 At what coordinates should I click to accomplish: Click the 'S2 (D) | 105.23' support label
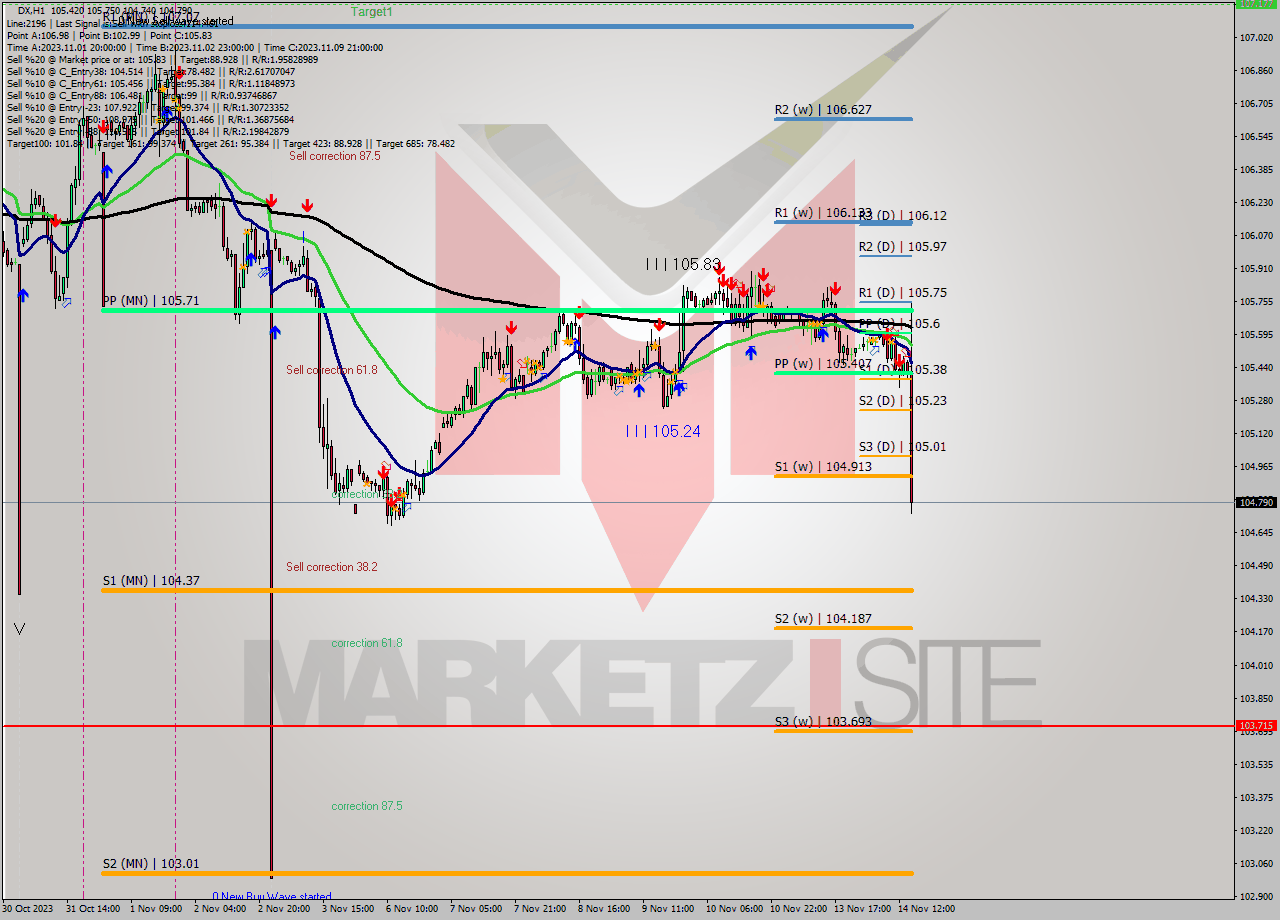tap(903, 401)
